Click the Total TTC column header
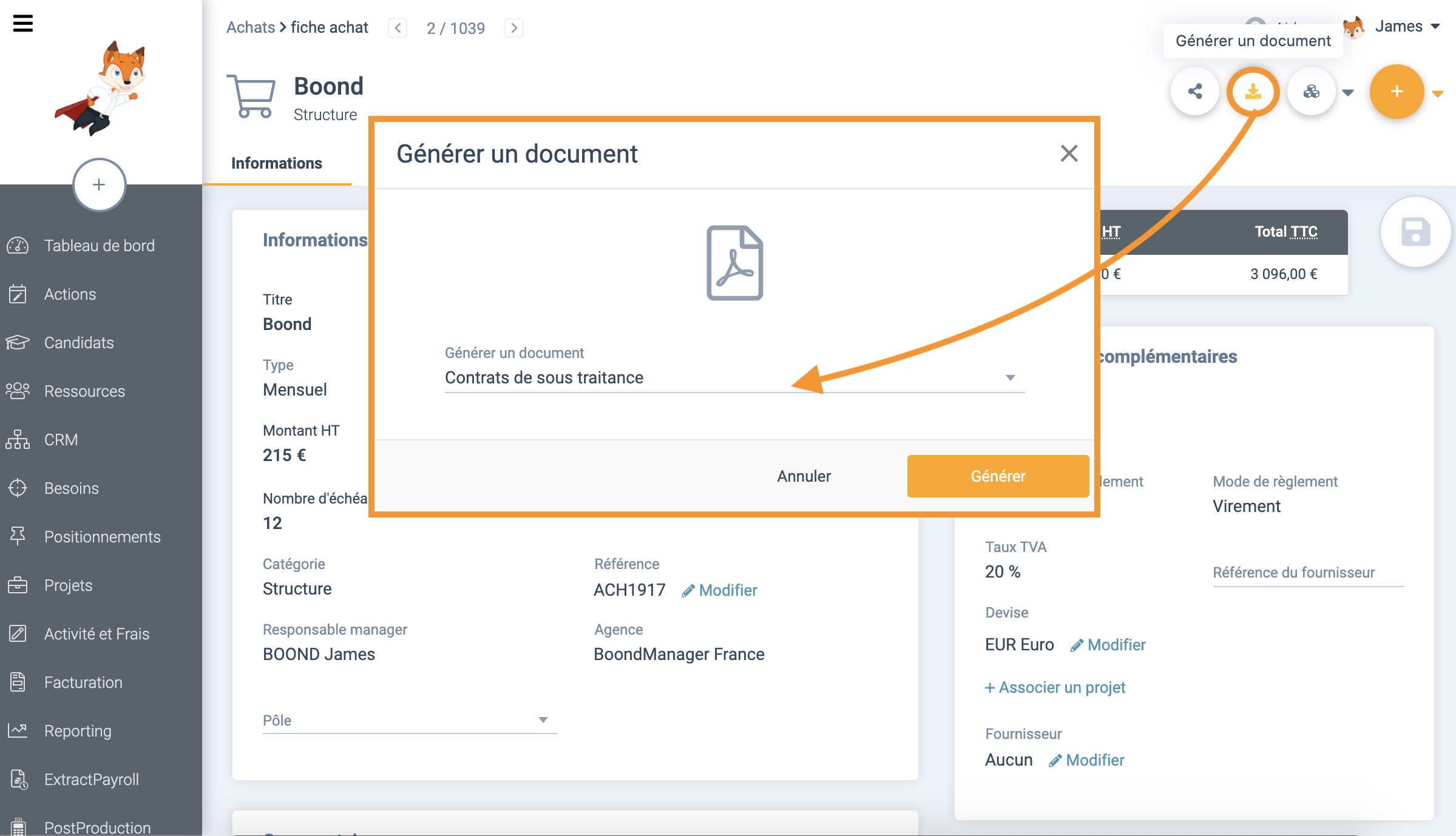1456x836 pixels. tap(1285, 232)
